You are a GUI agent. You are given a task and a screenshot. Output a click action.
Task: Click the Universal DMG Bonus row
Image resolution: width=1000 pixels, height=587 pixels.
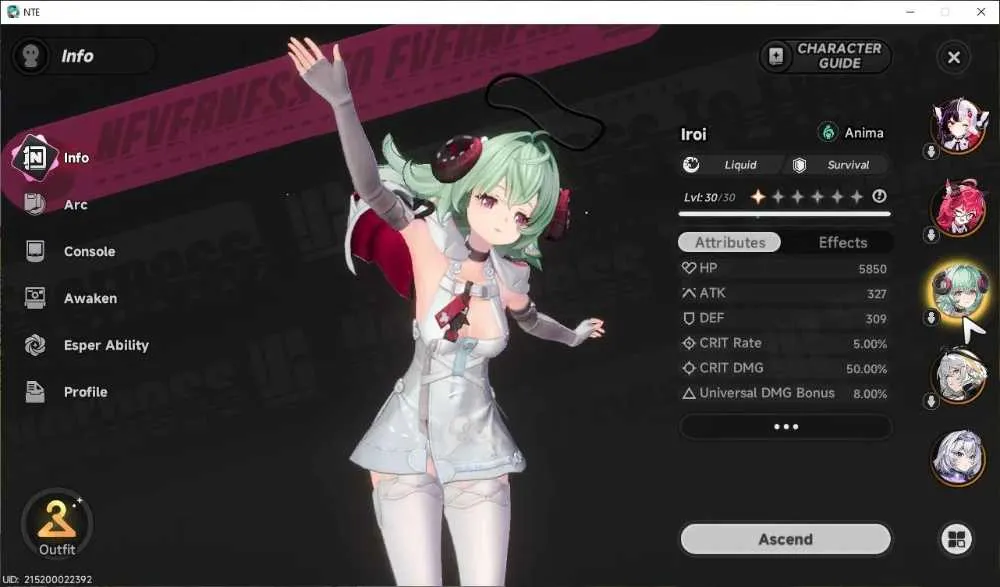coord(784,393)
